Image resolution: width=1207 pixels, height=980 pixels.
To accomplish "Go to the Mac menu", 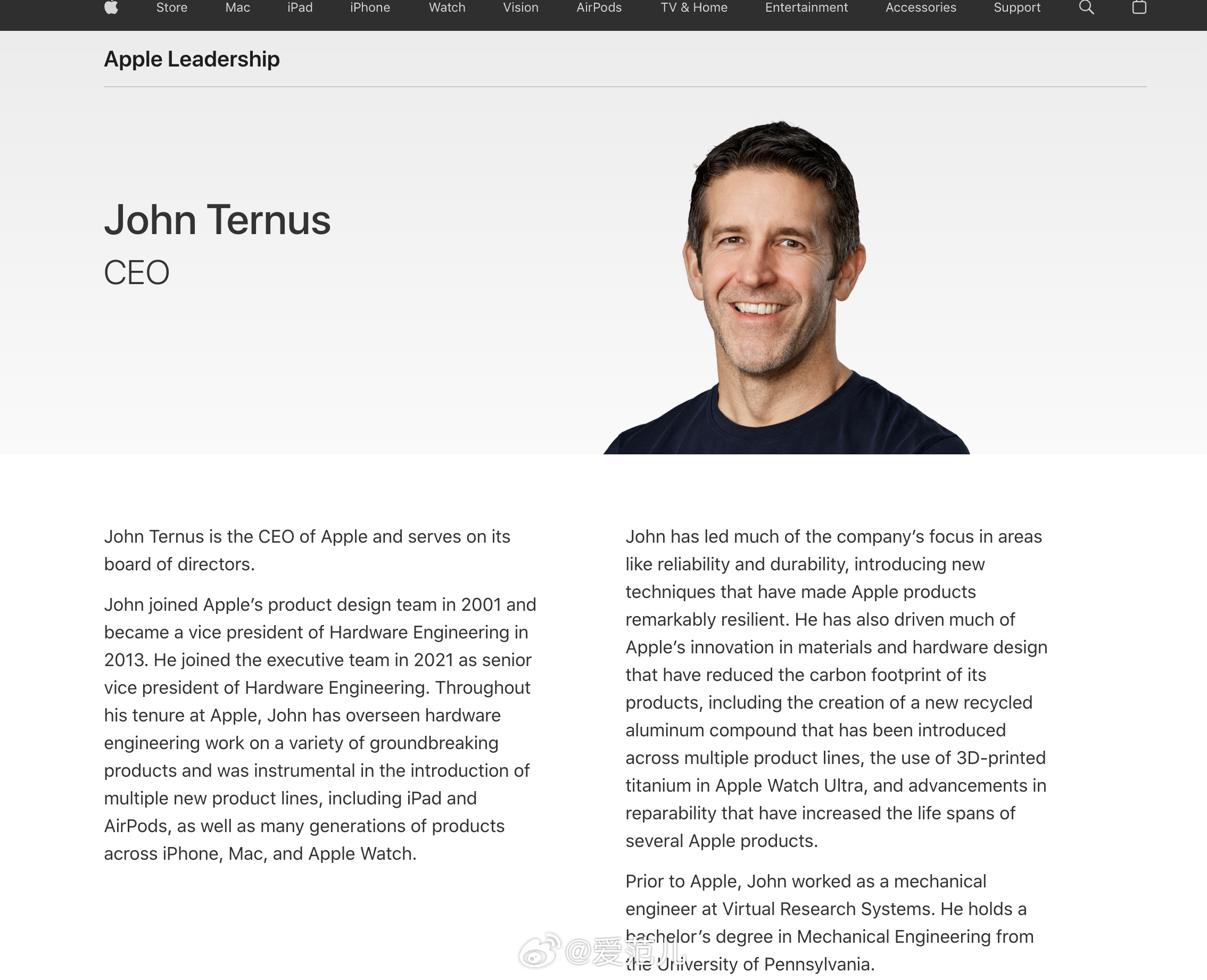I will click(238, 7).
